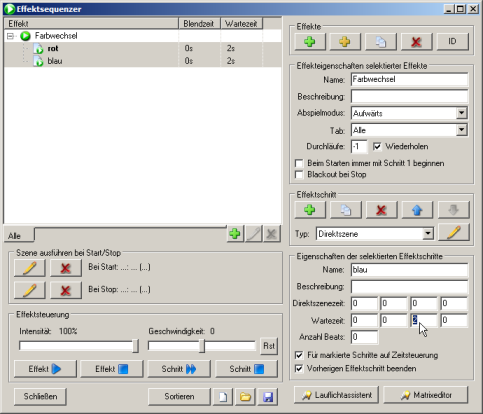Viewport: 483px width, 414px height.
Task: Save sequence with floppy disk icon
Action: coord(268,397)
